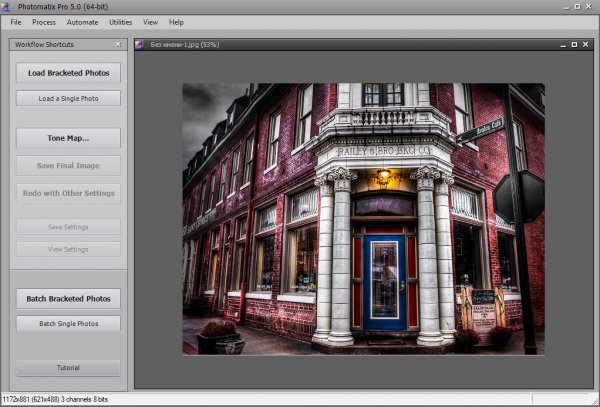Viewport: 600px width, 407px height.
Task: Open the Automate menu
Action: (x=82, y=22)
